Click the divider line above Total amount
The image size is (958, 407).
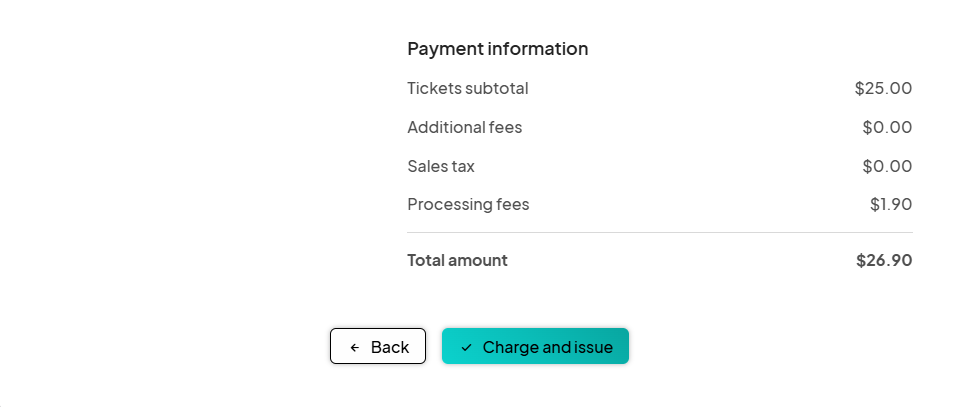pos(660,232)
